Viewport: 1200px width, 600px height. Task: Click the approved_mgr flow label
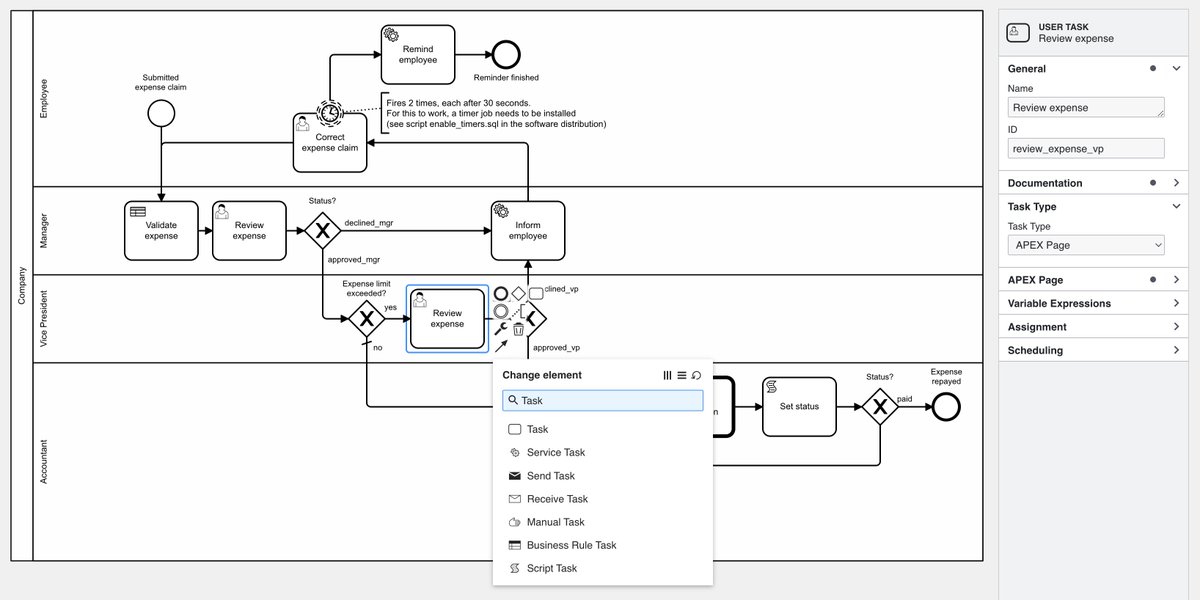354,260
